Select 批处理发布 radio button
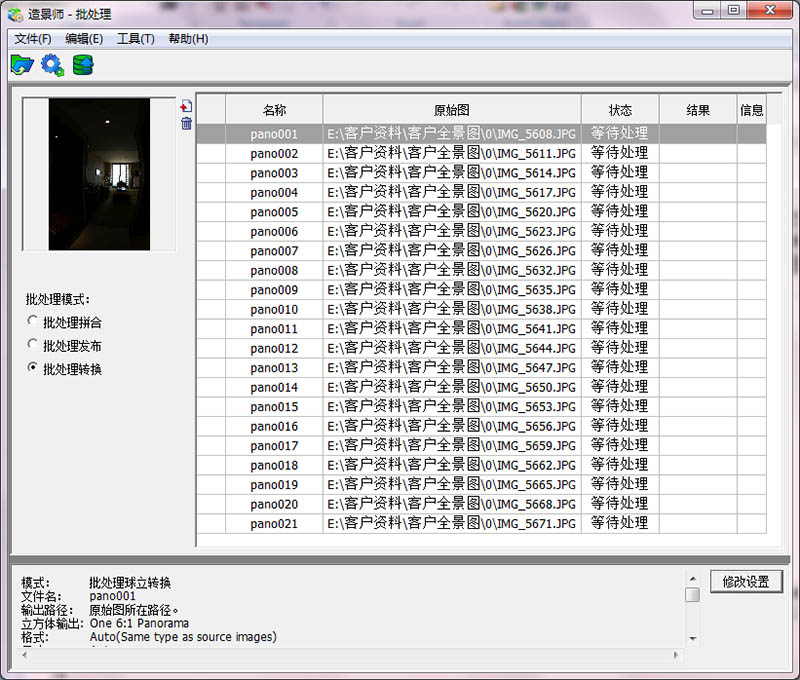 32,344
